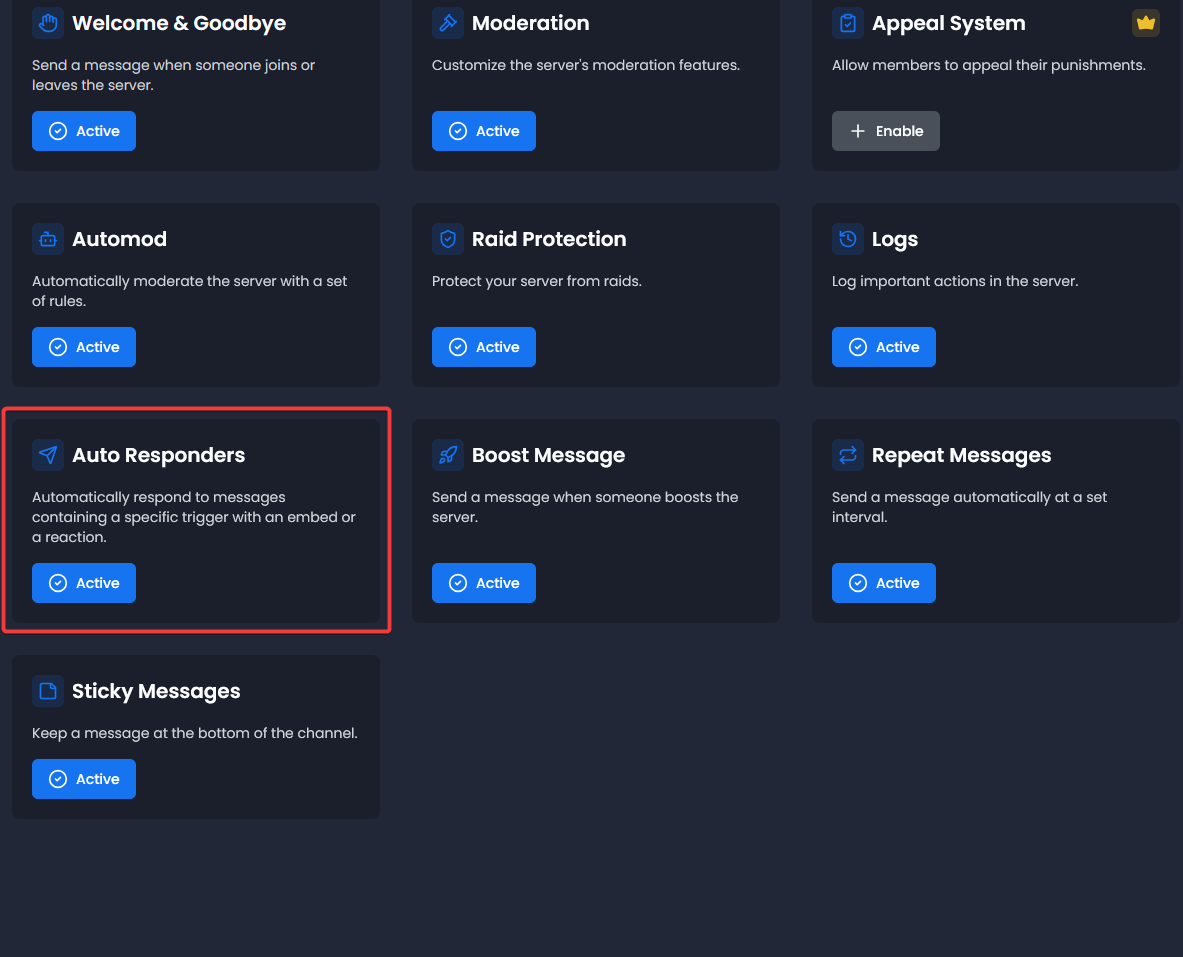The width and height of the screenshot is (1183, 957).
Task: Open the Sticky Messages title
Action: point(156,691)
